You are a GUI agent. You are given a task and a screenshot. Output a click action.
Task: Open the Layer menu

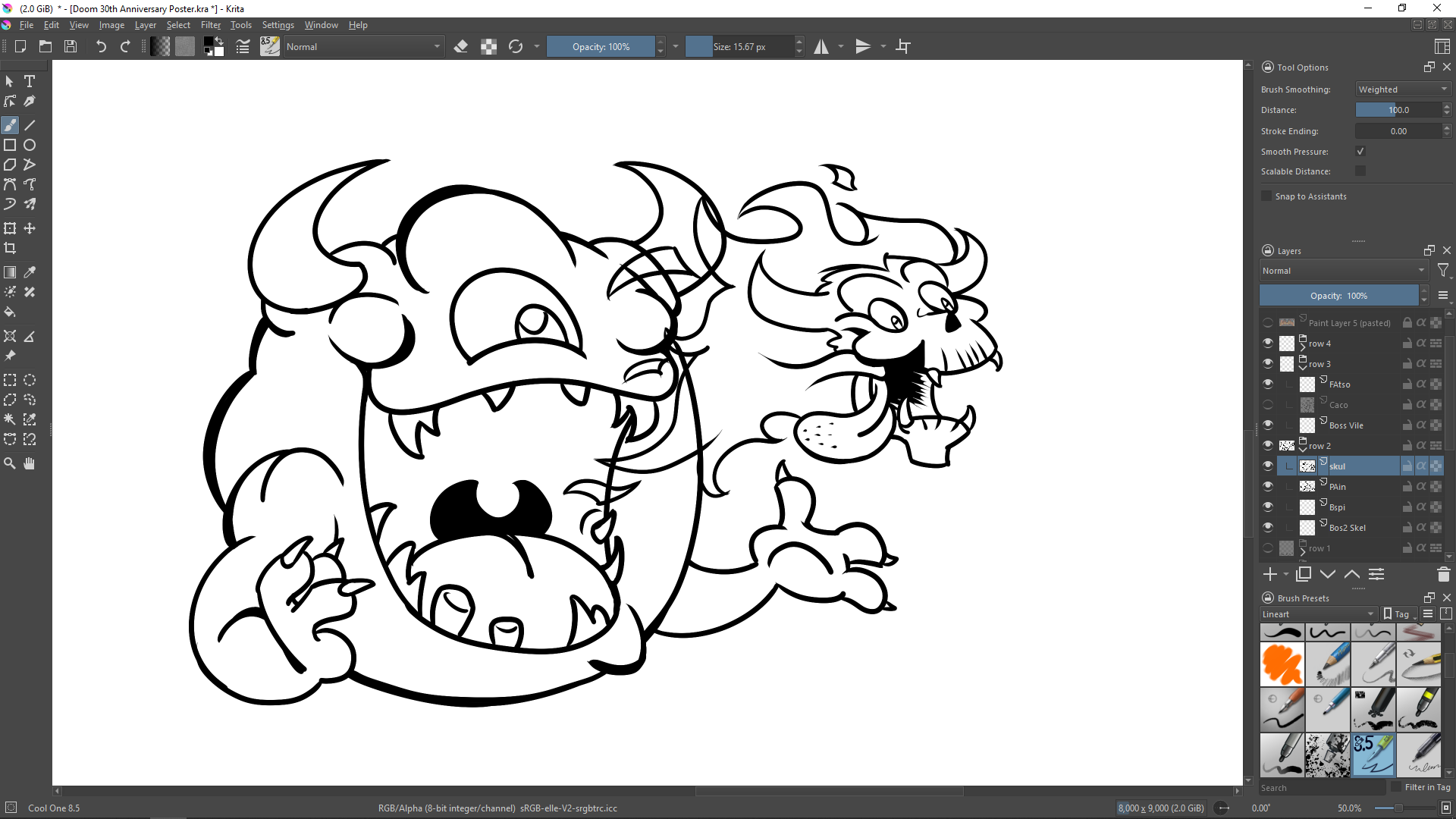tap(145, 25)
